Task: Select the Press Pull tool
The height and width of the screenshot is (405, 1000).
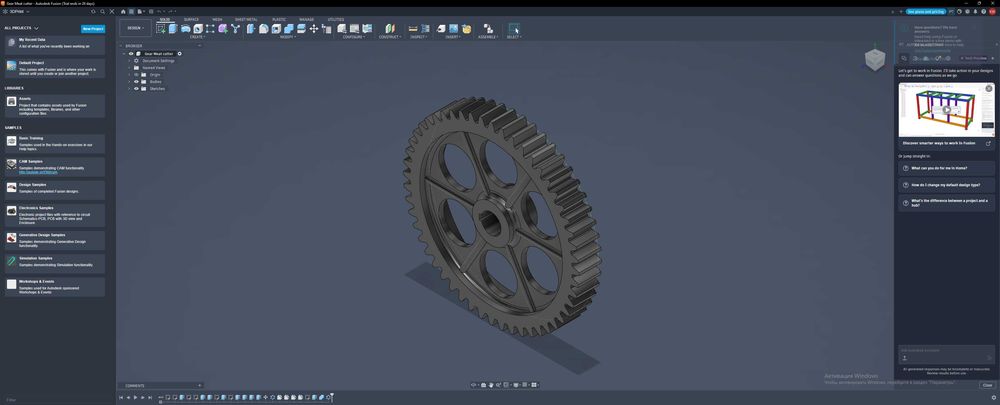Action: pyautogui.click(x=251, y=29)
